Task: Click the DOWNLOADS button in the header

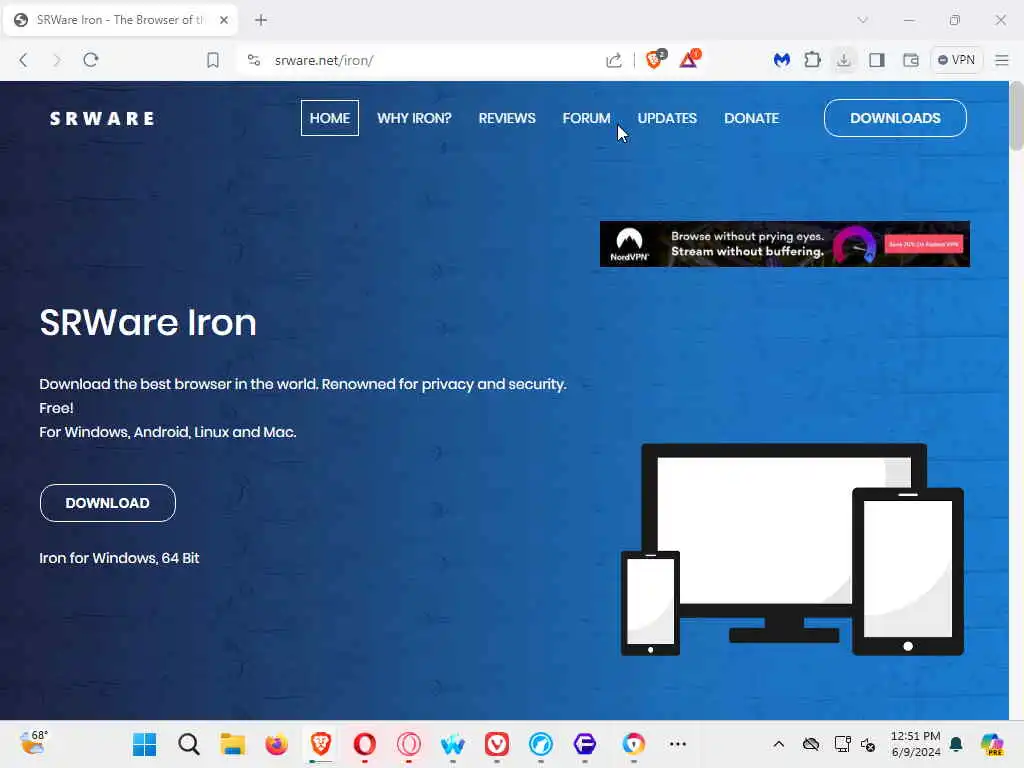Action: coord(895,118)
